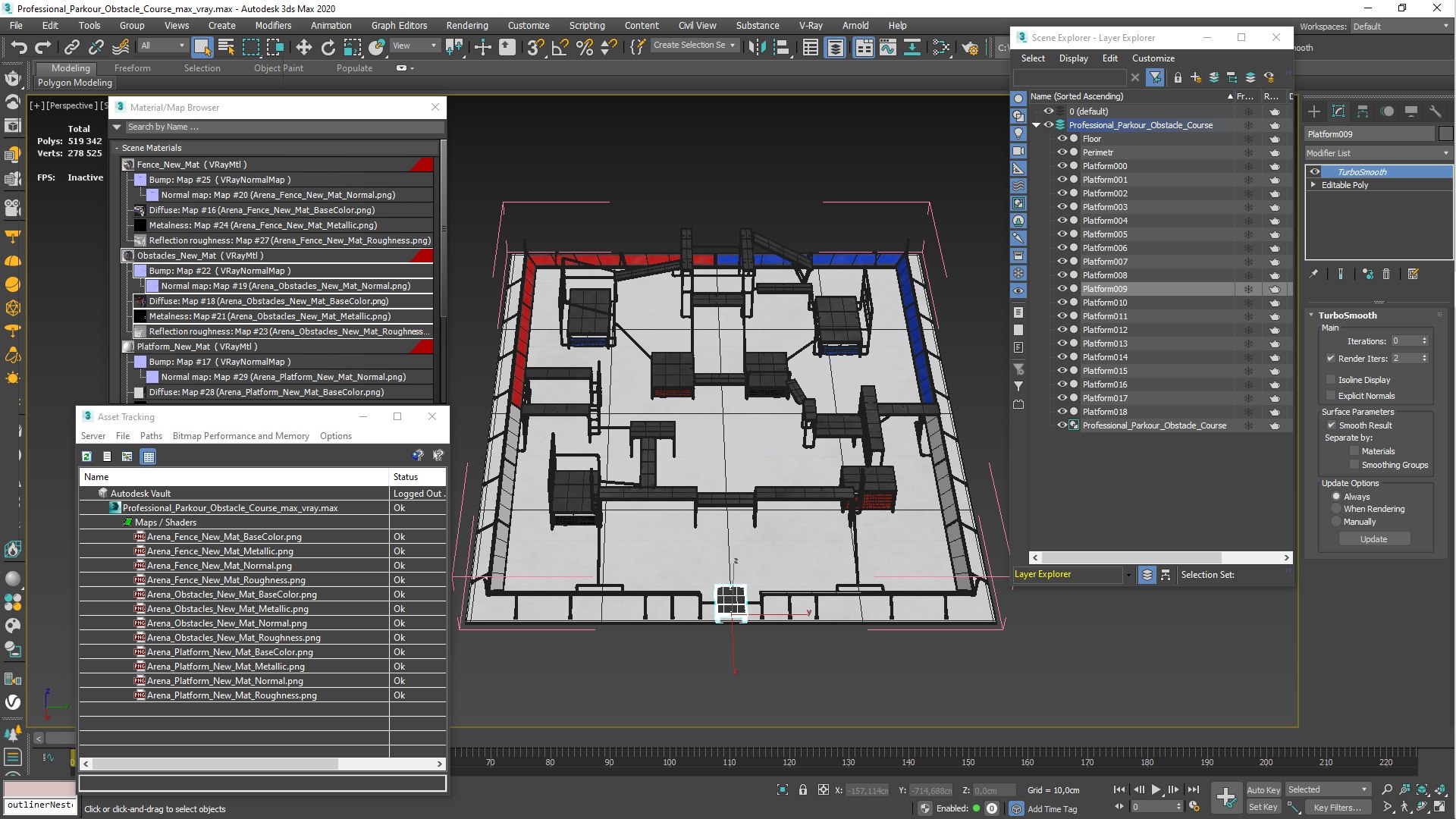The height and width of the screenshot is (819, 1456).
Task: Switch to the Utilities command panel
Action: [x=1435, y=111]
